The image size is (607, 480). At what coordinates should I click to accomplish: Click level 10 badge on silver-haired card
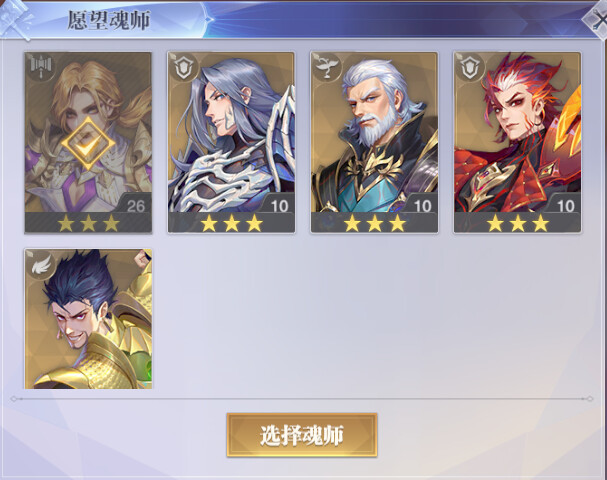tap(279, 206)
